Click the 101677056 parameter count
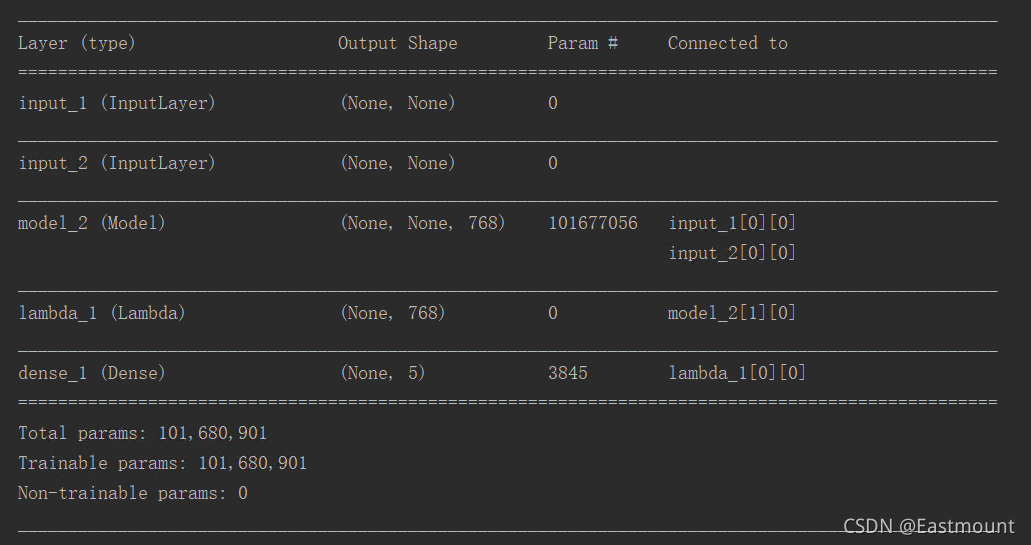 (x=592, y=223)
